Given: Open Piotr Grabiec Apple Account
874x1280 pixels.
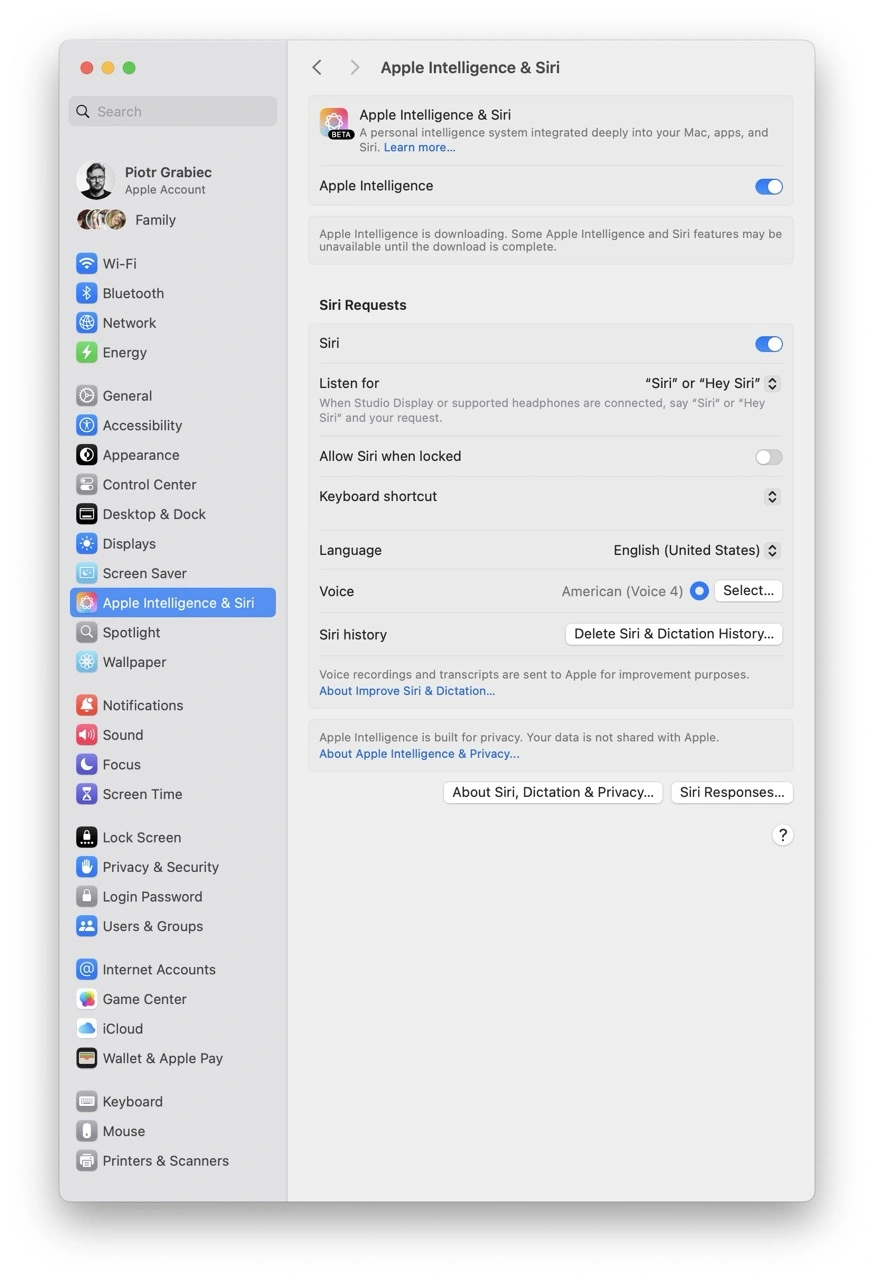Looking at the screenshot, I should click(145, 180).
